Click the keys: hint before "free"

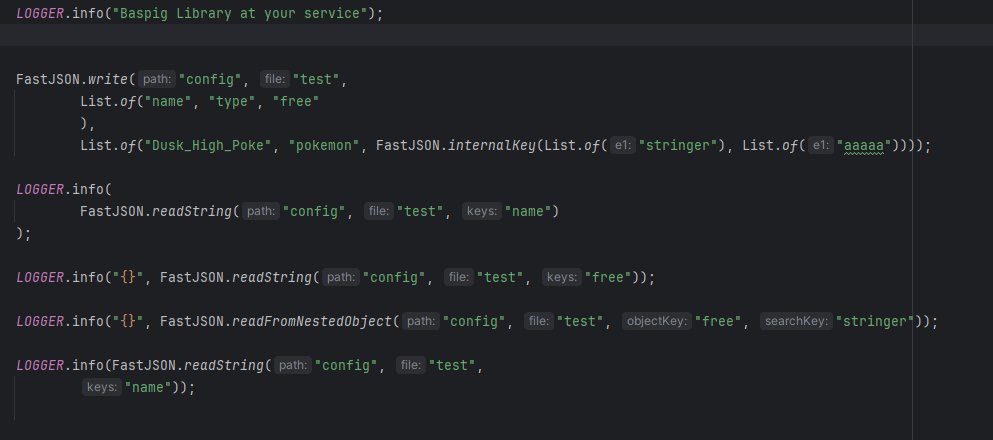pos(562,277)
